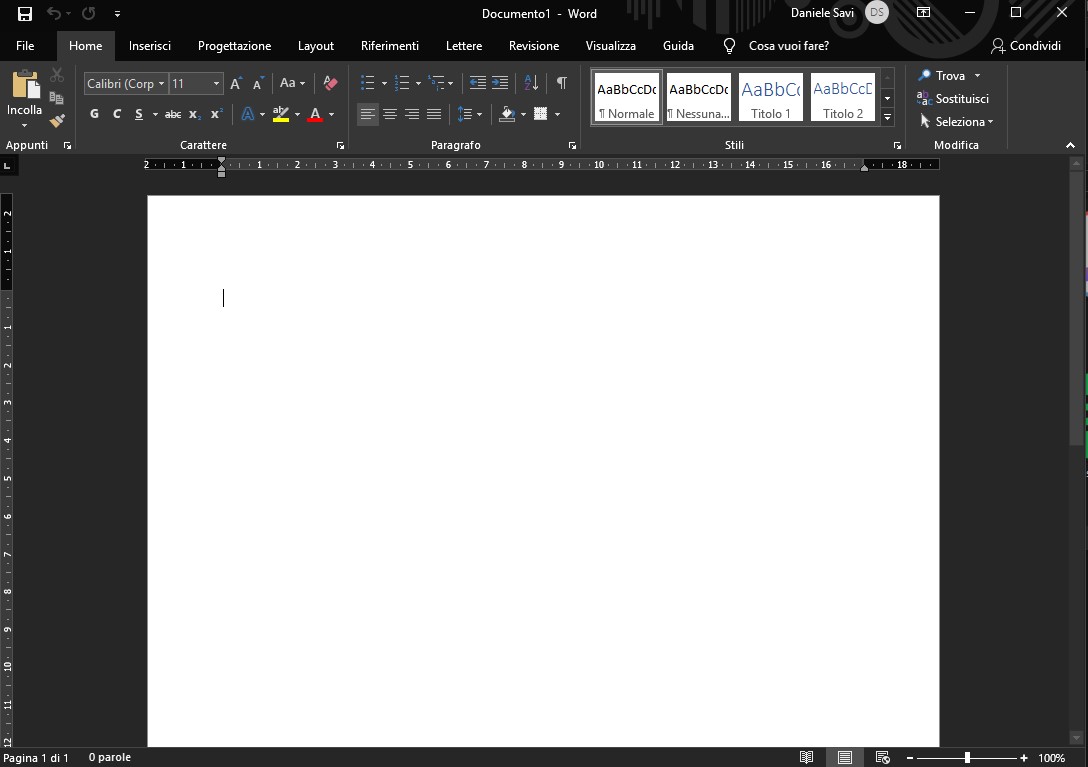This screenshot has width=1088, height=767.
Task: Open the underline style dropdown arrow
Action: pyautogui.click(x=155, y=114)
